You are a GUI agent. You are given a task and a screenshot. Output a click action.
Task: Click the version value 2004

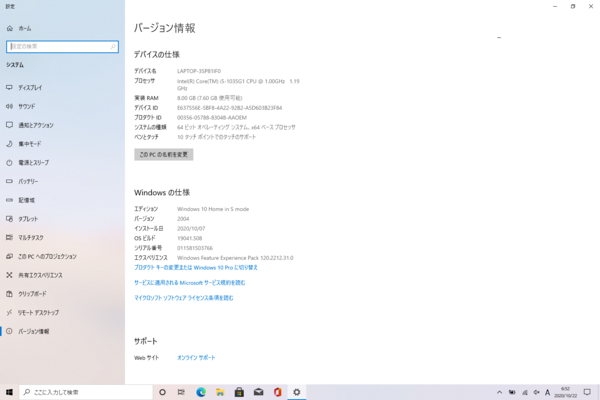pyautogui.click(x=183, y=219)
